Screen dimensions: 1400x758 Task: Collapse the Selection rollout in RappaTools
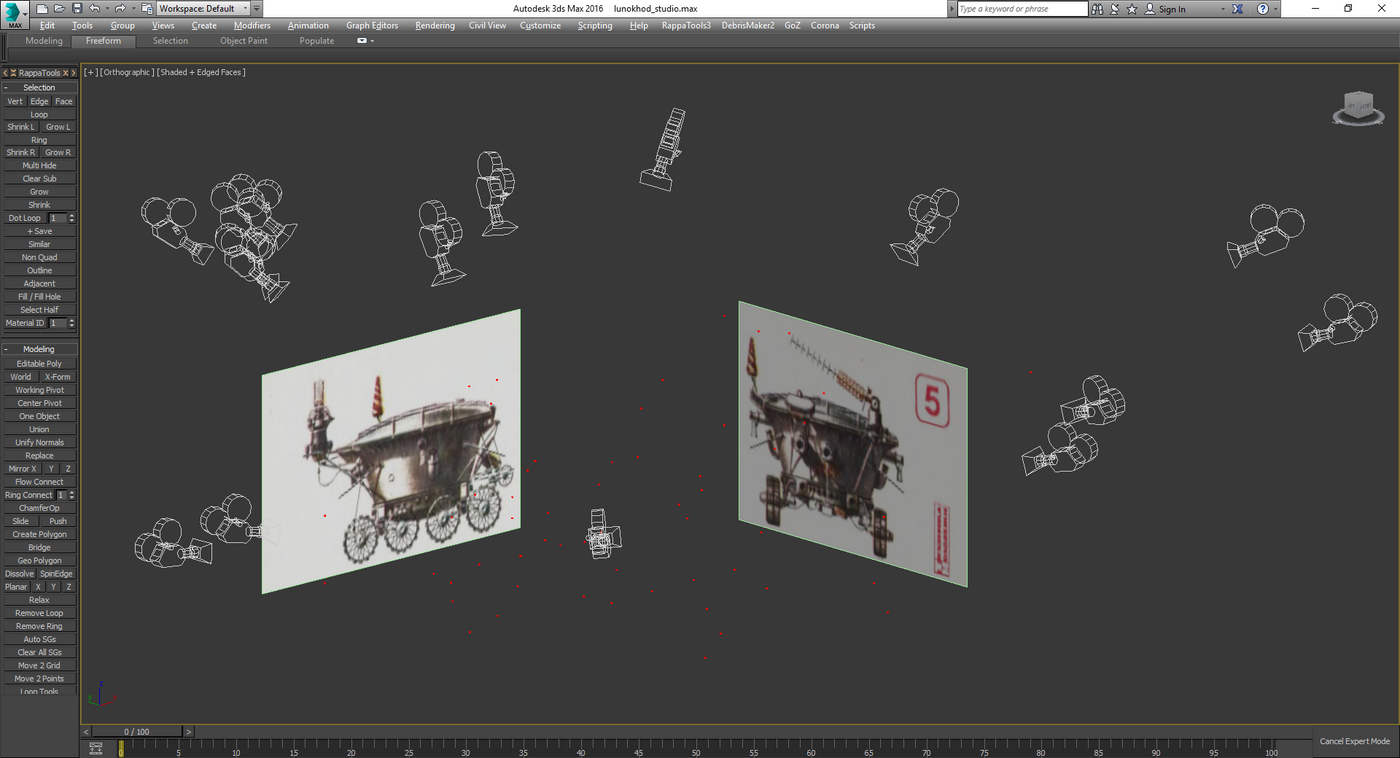tap(39, 87)
